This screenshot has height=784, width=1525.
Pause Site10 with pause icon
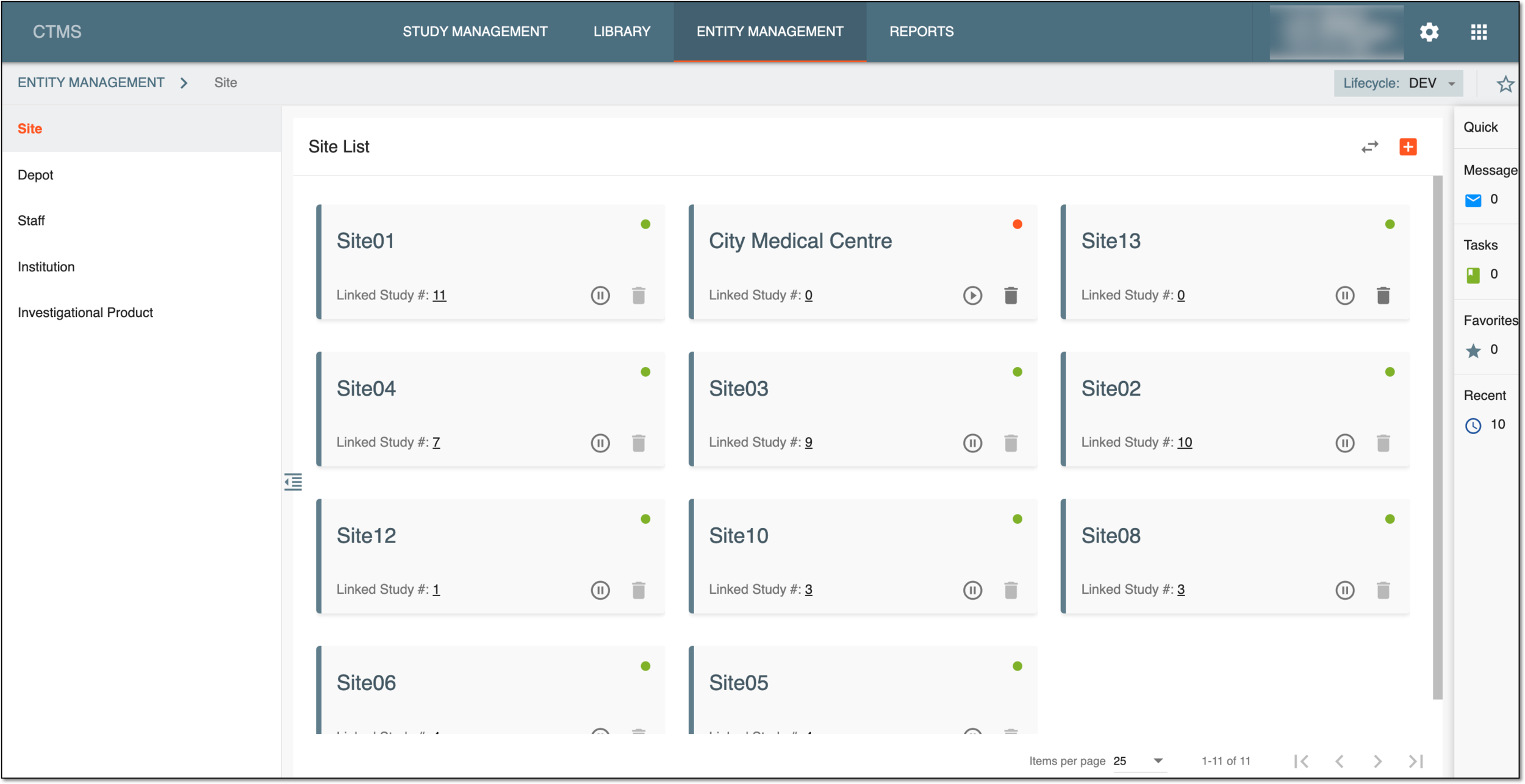[x=972, y=590]
